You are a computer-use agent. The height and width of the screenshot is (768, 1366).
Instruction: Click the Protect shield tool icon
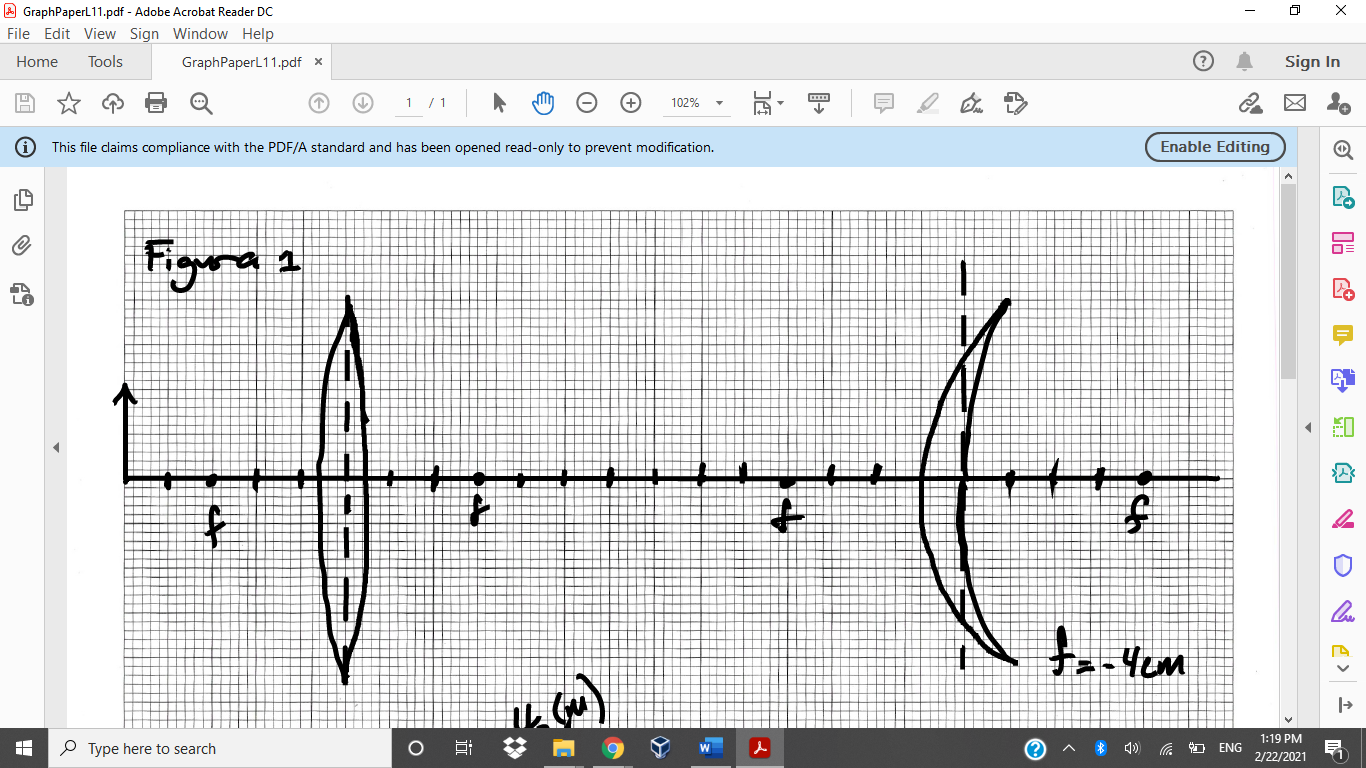(x=1343, y=565)
